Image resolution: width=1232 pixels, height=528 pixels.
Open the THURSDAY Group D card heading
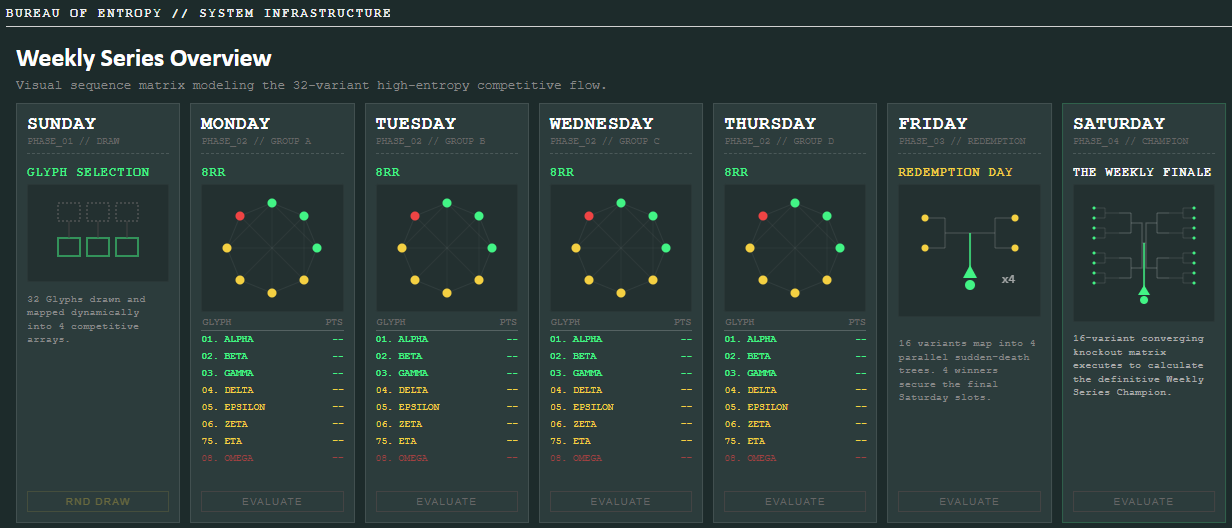[x=770, y=124]
